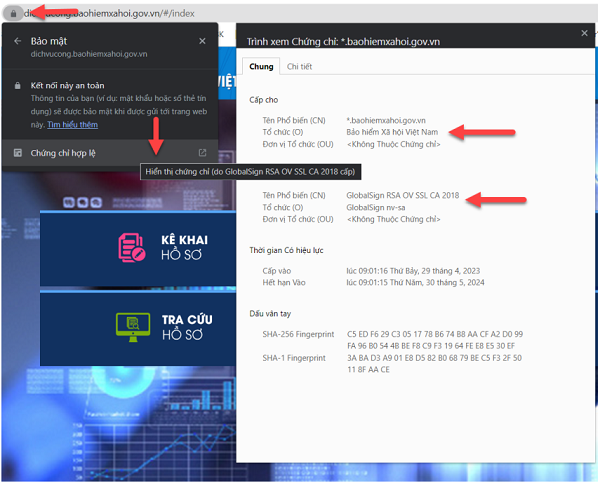The width and height of the screenshot is (600, 483).
Task: Close the certificate viewer window
Action: pyautogui.click(x=584, y=33)
